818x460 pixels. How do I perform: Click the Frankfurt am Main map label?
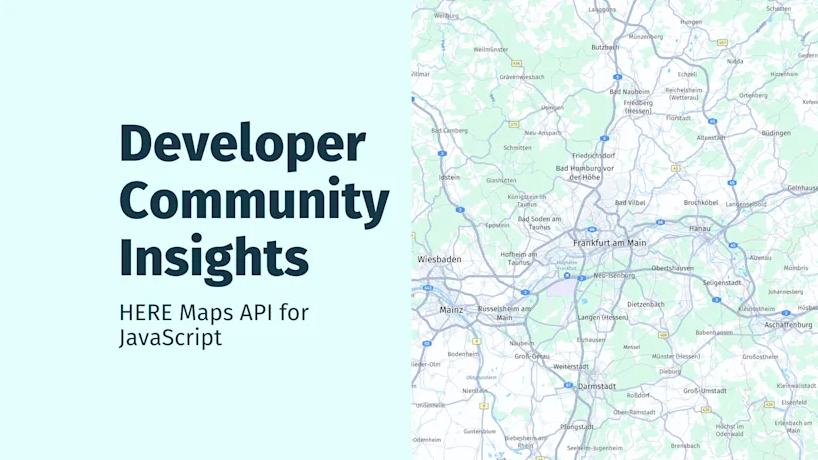coord(609,243)
